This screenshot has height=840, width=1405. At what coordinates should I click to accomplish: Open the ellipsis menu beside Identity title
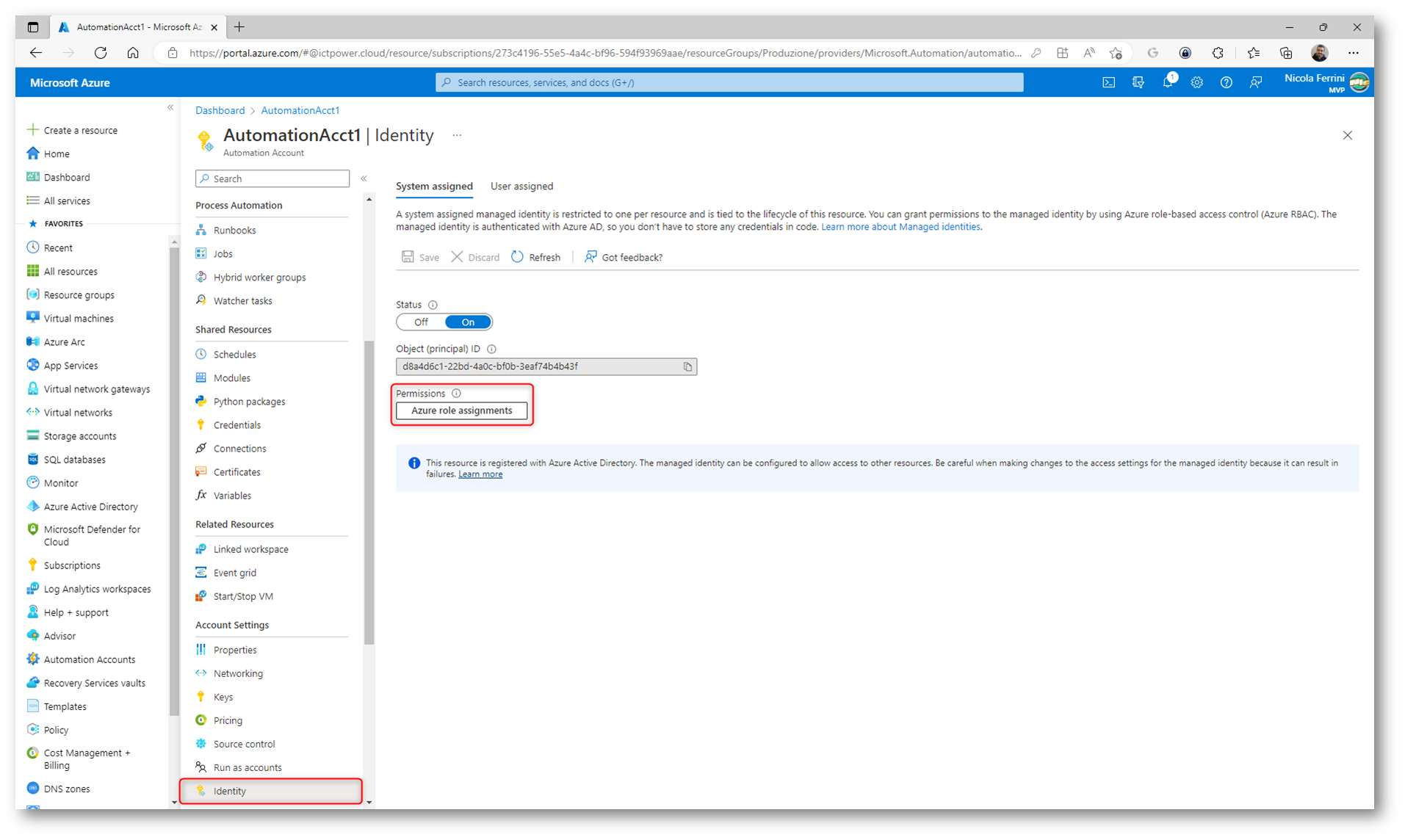(457, 135)
